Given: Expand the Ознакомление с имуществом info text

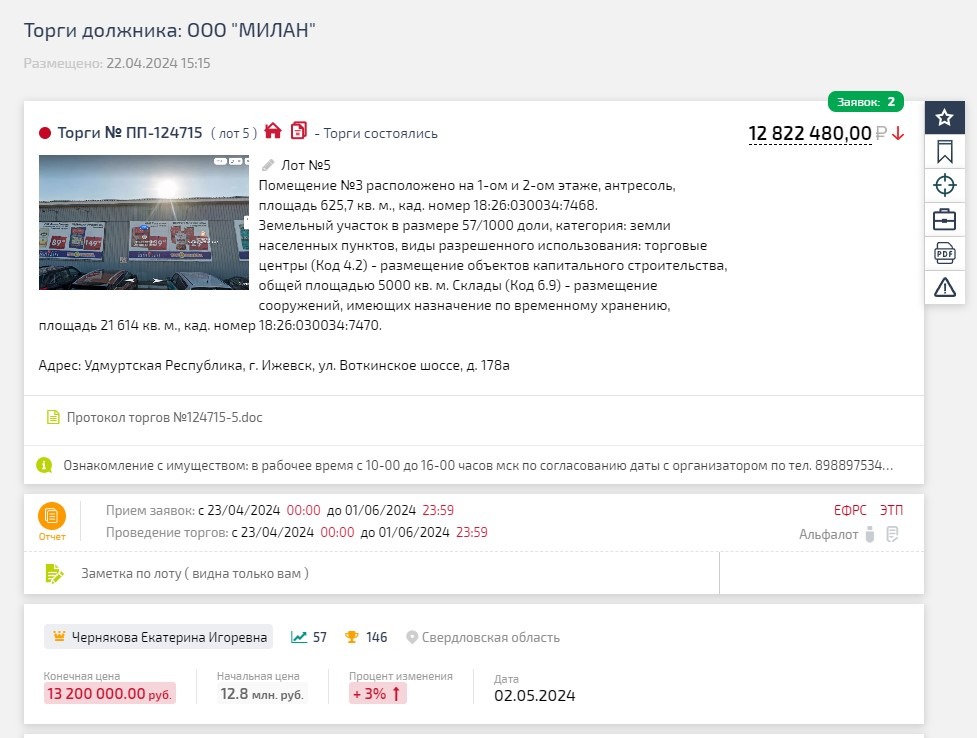Looking at the screenshot, I should 478,465.
